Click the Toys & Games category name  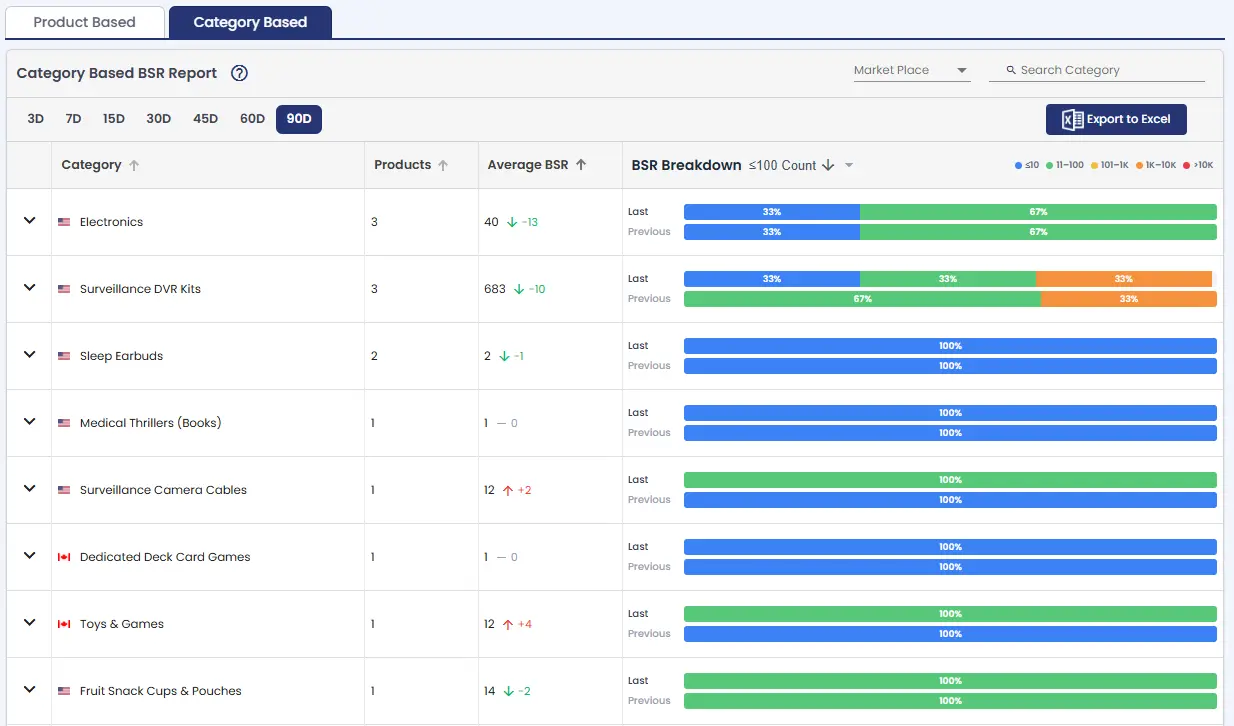(x=122, y=624)
